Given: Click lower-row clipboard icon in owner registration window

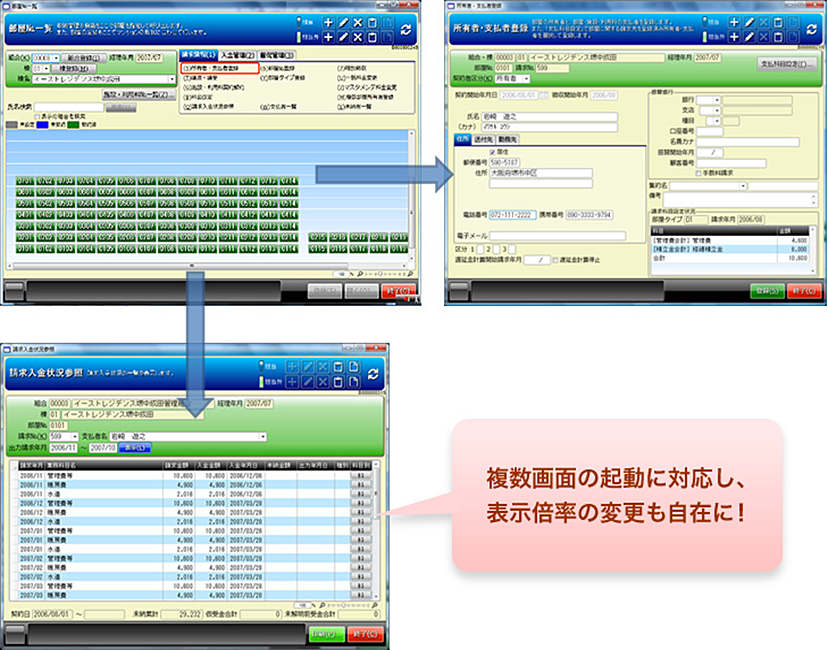Looking at the screenshot, I should pos(778,36).
